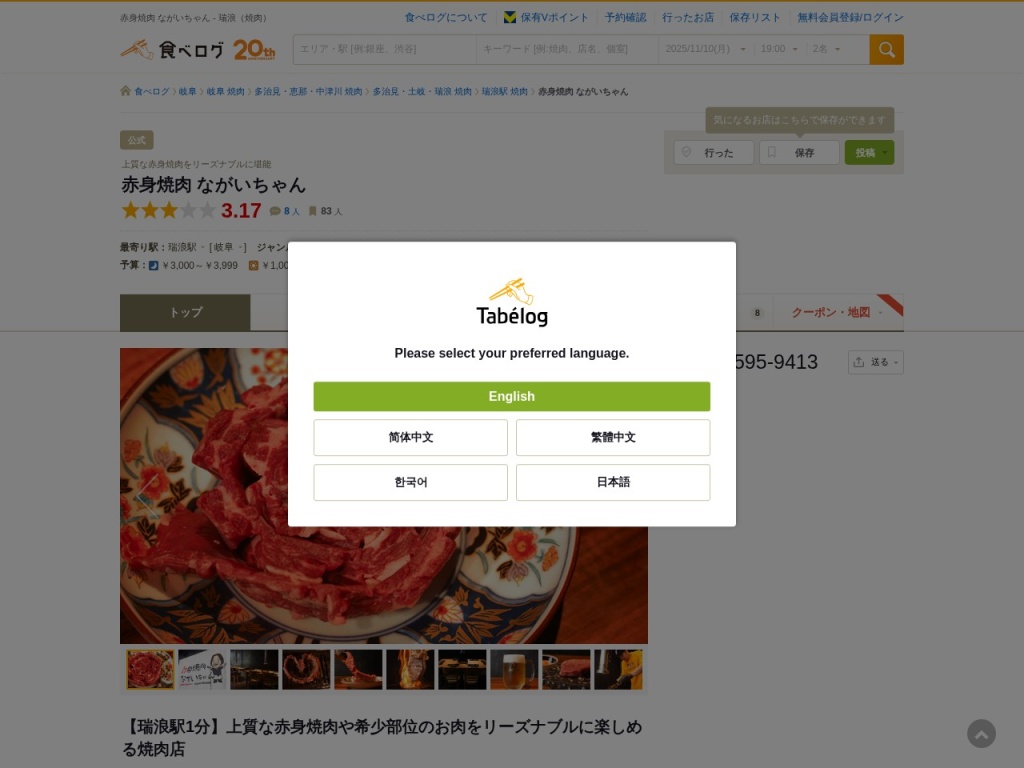Expand the 2名 party size dropdown
Image resolution: width=1024 pixels, height=768 pixels.
point(826,49)
